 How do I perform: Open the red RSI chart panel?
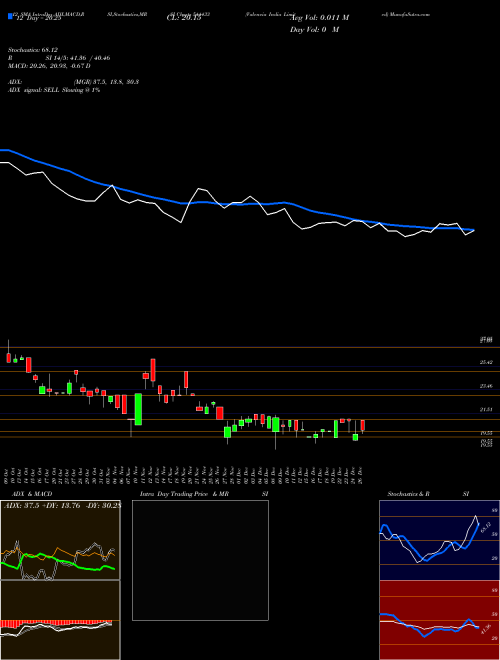pyautogui.click(x=439, y=620)
